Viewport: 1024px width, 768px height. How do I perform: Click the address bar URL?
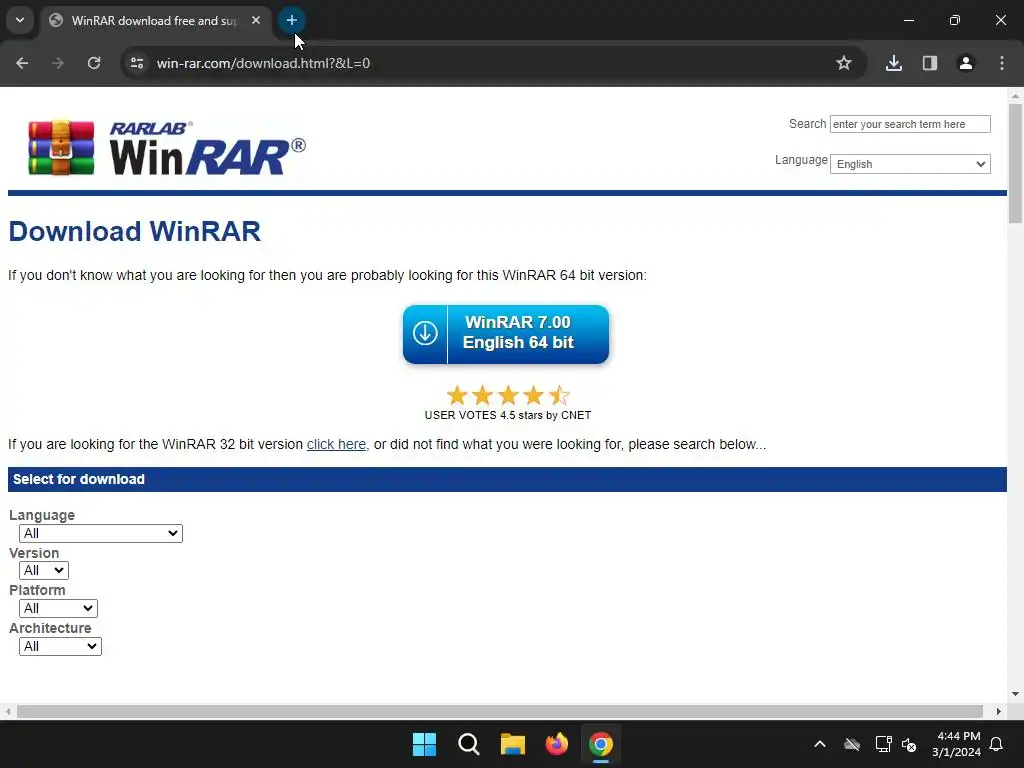click(x=263, y=63)
